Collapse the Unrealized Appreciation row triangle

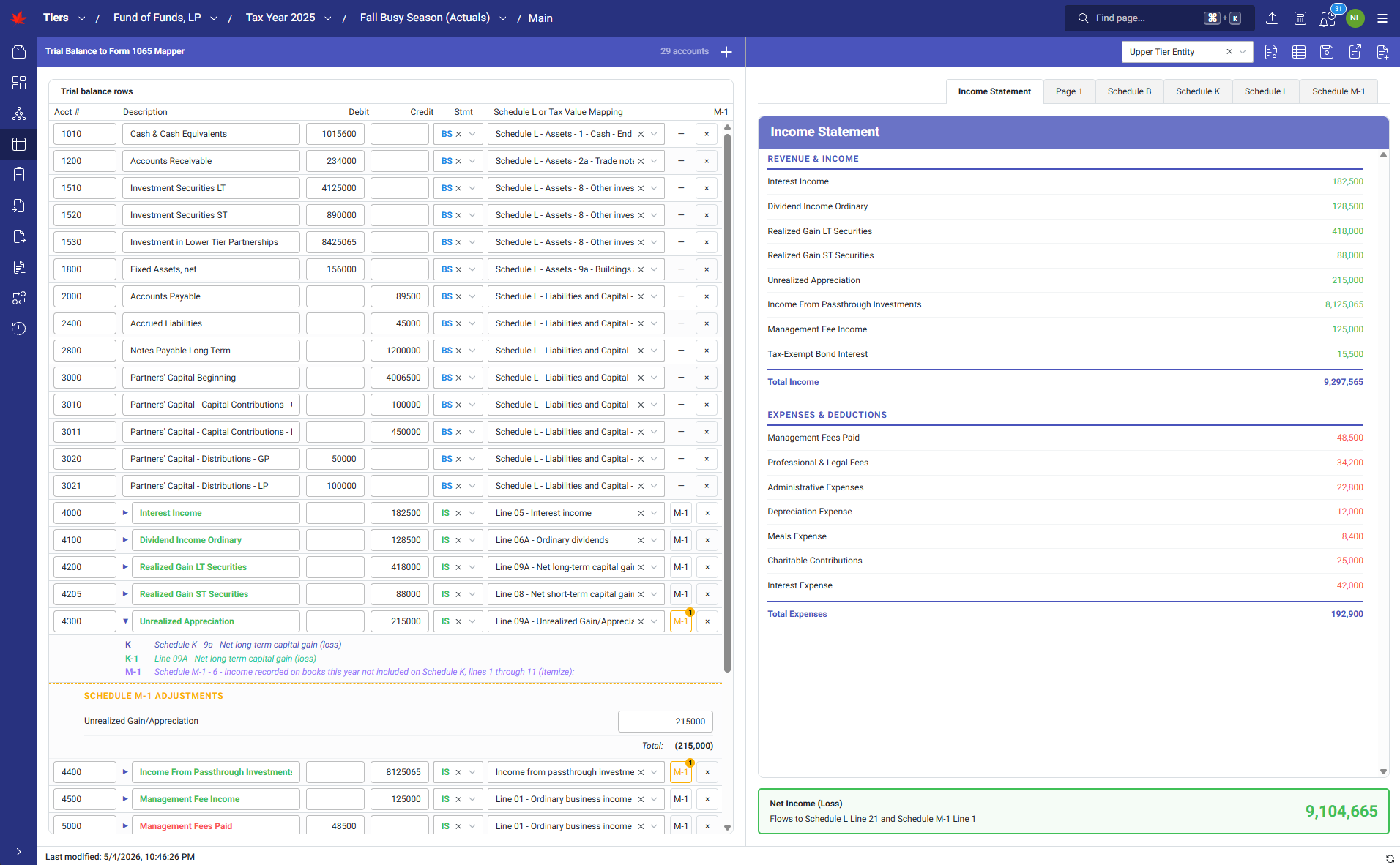[125, 621]
